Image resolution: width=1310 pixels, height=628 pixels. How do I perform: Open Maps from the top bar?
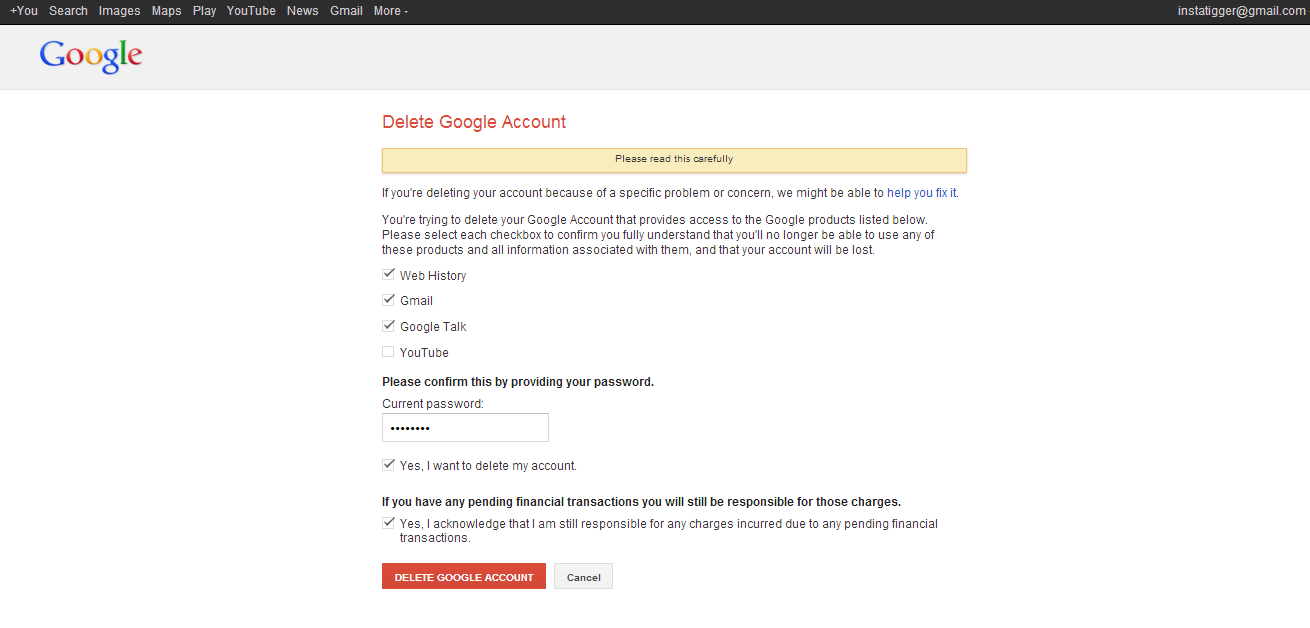[166, 11]
